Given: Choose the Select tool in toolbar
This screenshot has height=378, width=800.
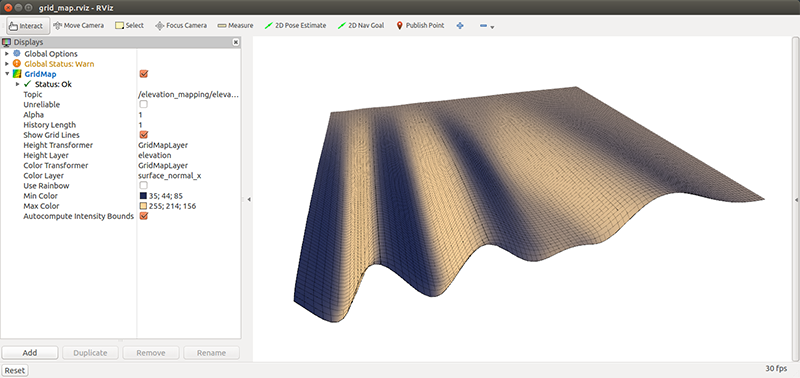Looking at the screenshot, I should coord(130,26).
